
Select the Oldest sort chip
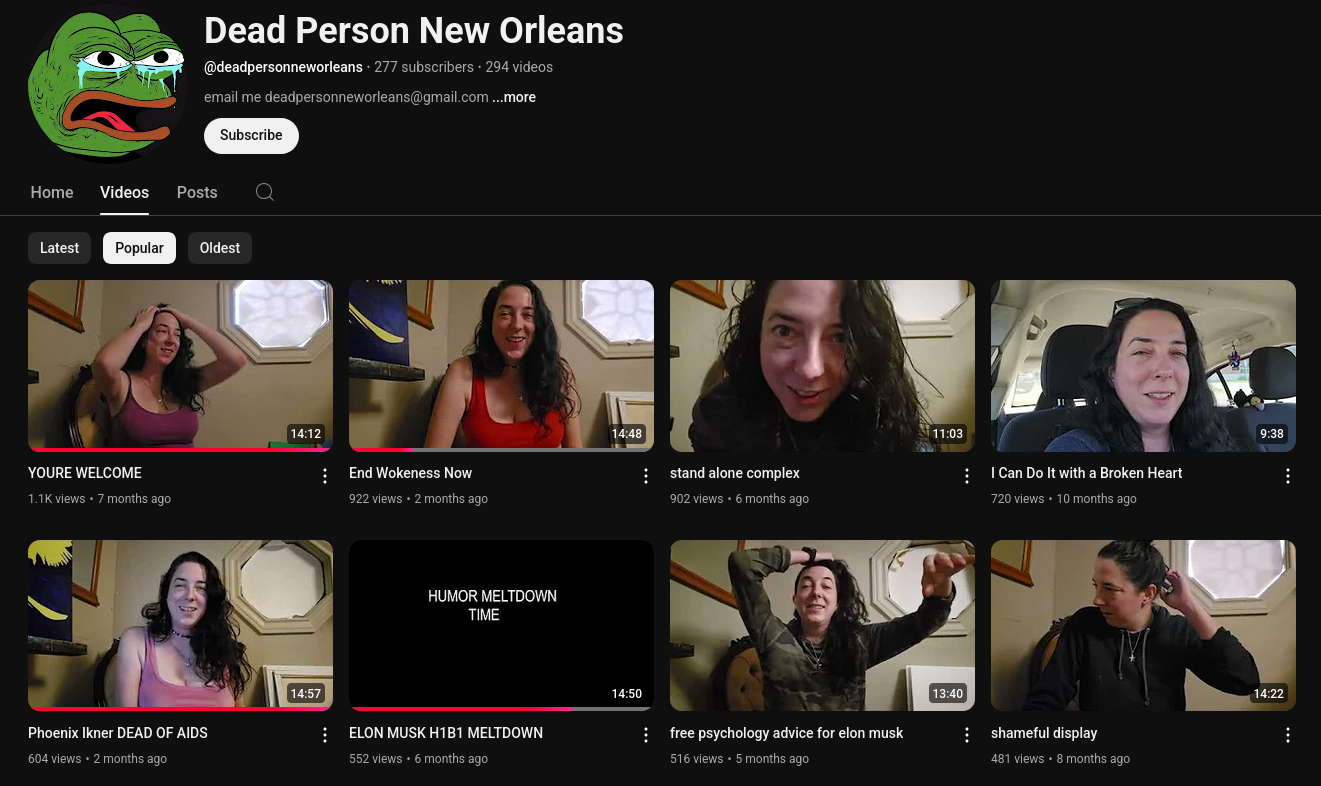click(x=220, y=248)
